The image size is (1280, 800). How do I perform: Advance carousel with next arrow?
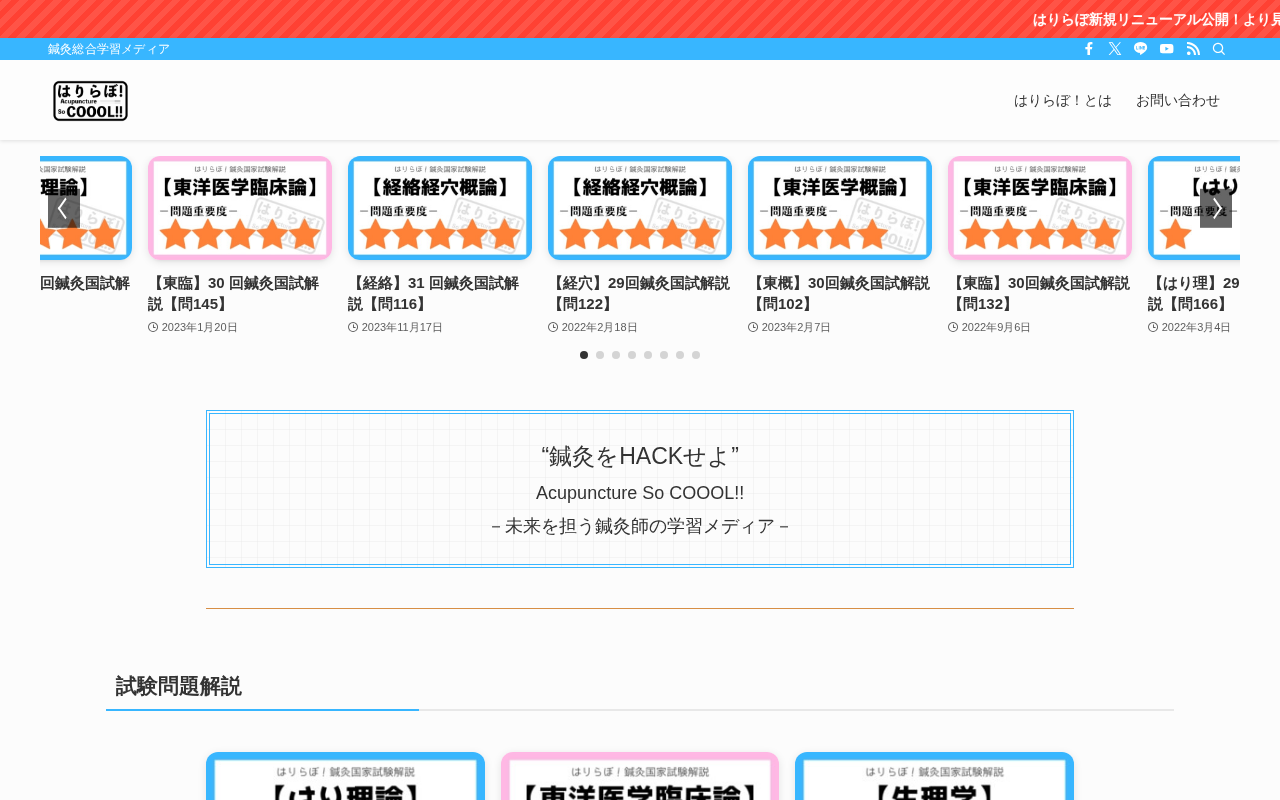1216,208
